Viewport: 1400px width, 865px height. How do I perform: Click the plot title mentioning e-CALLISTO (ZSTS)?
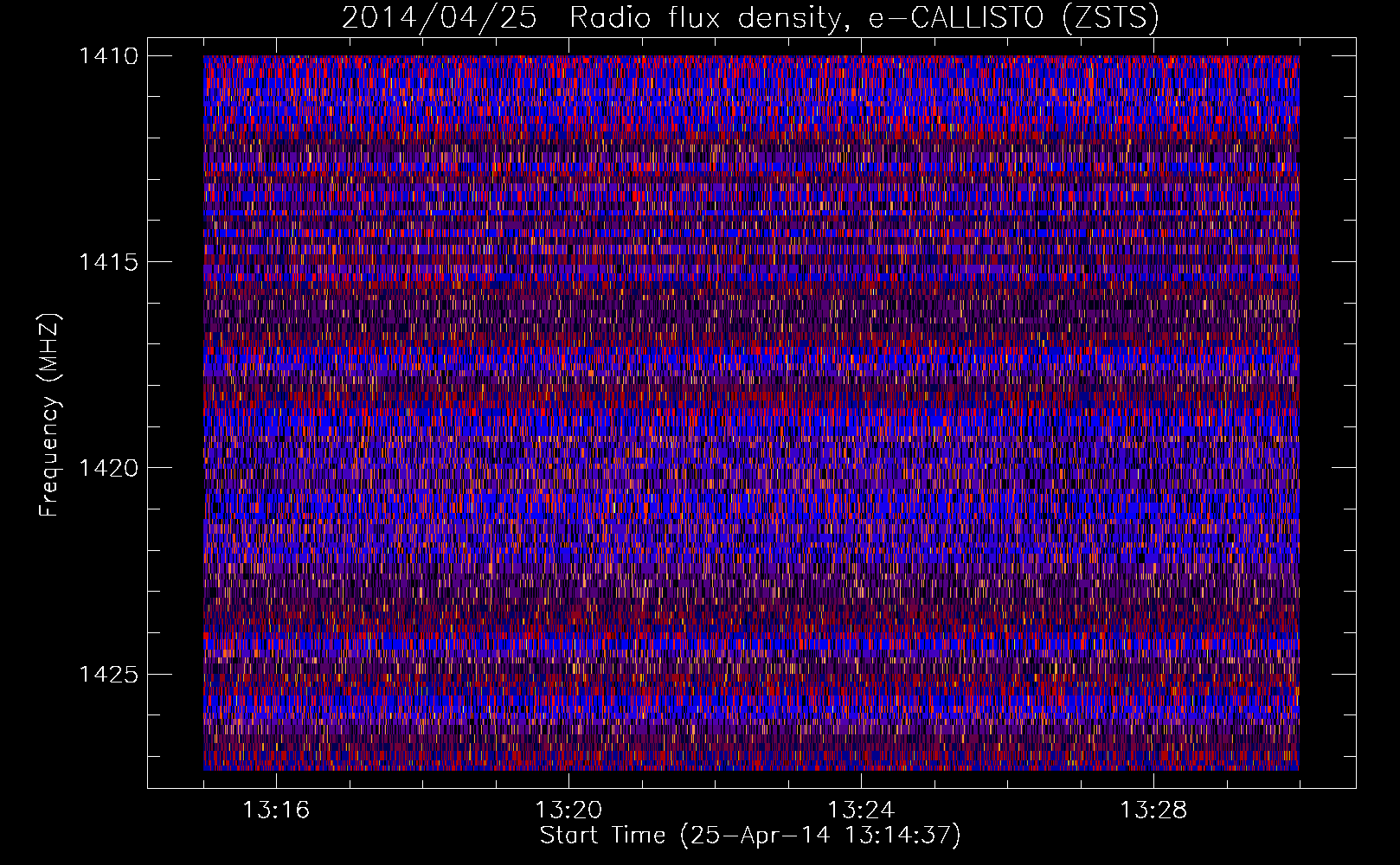750,18
